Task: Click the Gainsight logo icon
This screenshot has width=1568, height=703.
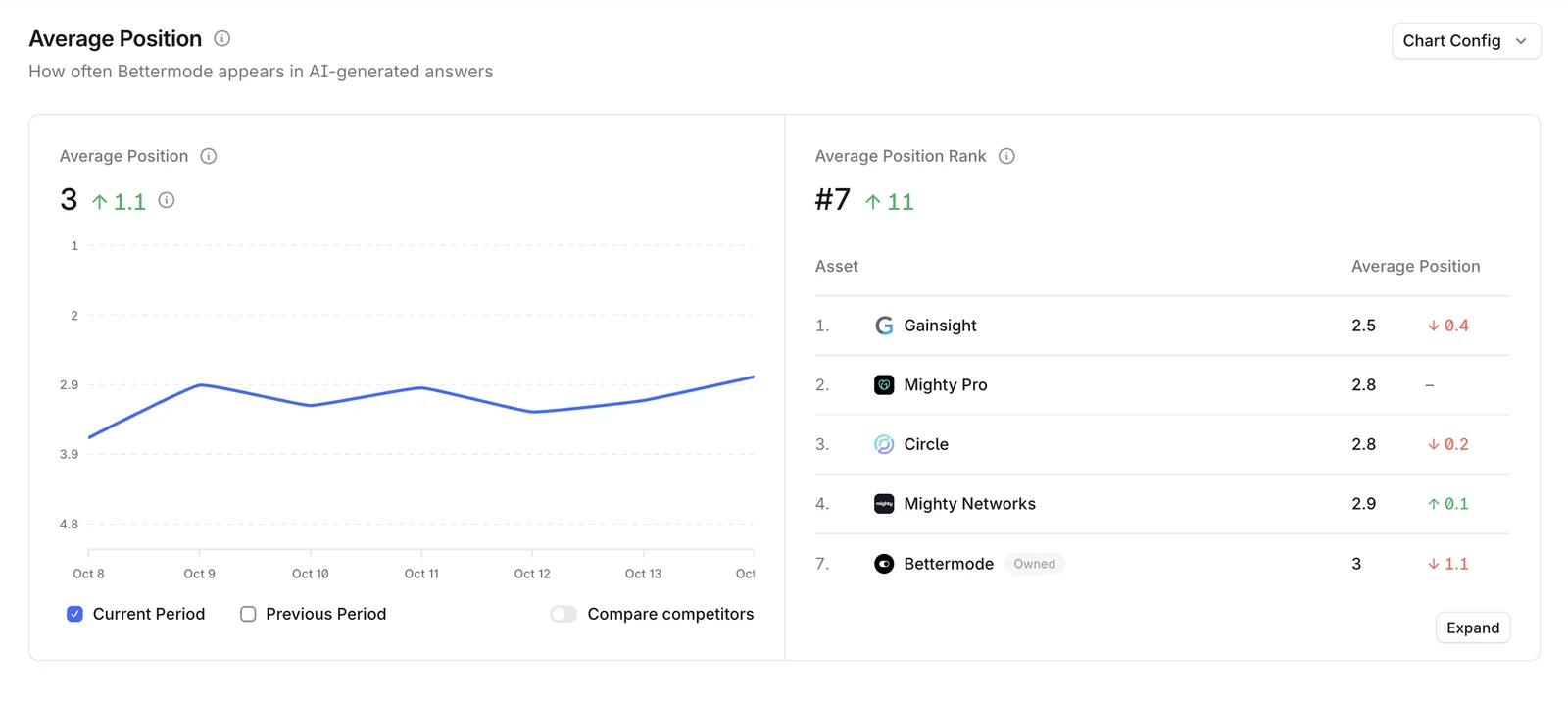Action: point(884,326)
